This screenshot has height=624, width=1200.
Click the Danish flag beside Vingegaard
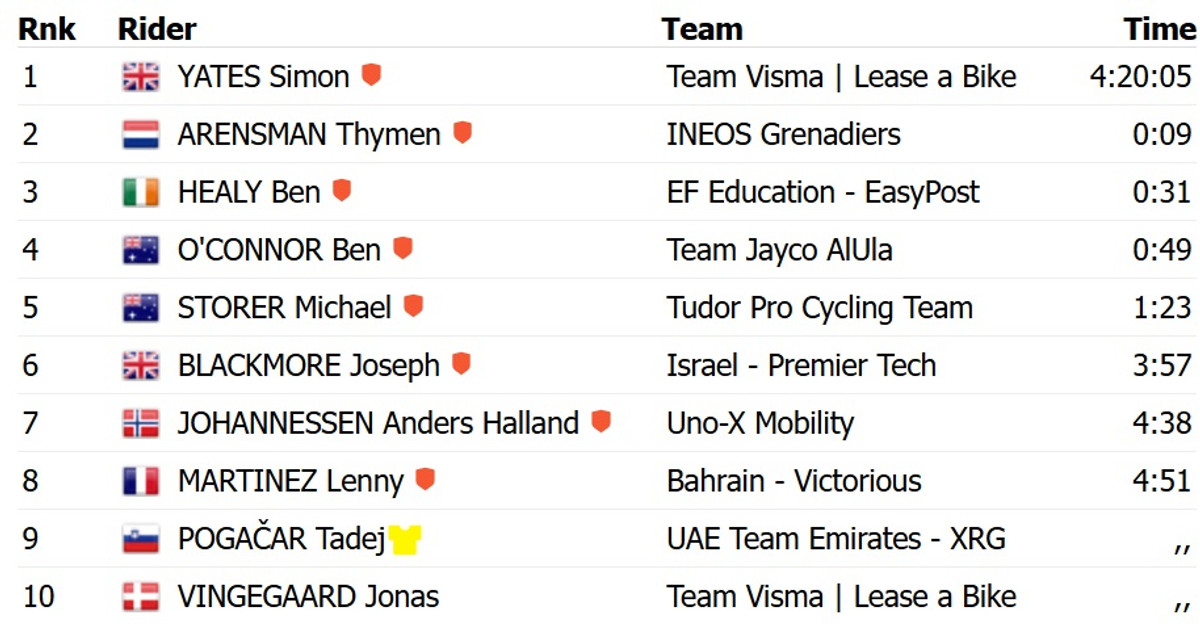[x=141, y=598]
